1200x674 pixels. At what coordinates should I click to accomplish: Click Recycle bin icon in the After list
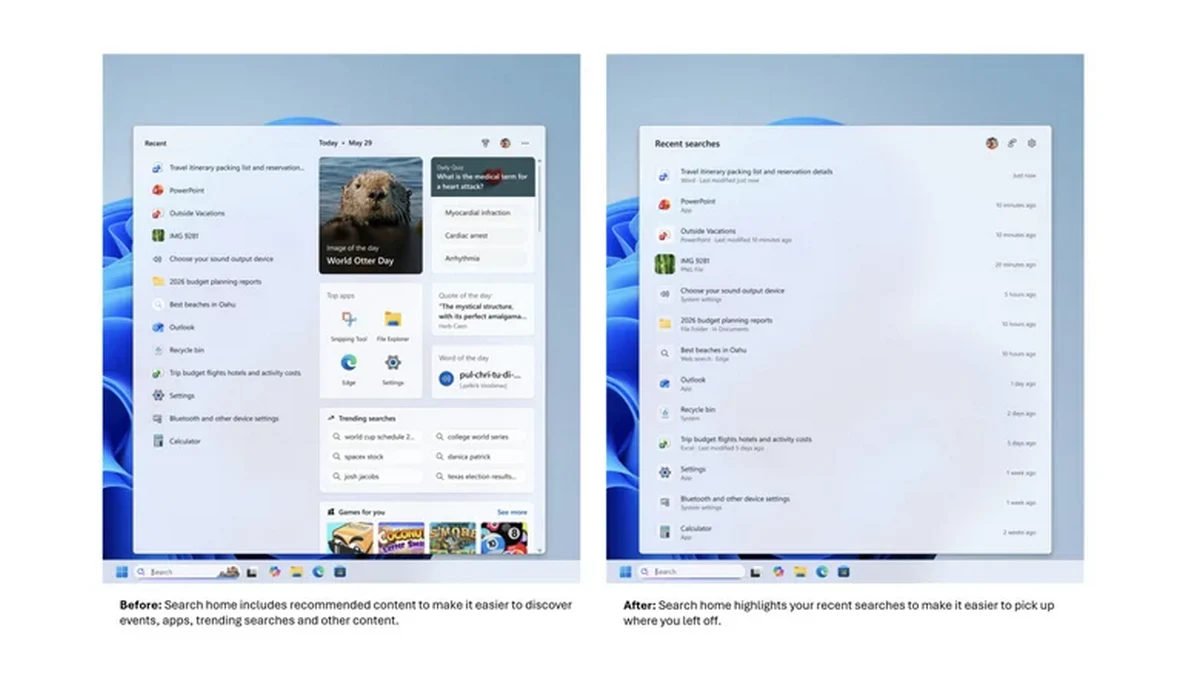pyautogui.click(x=664, y=413)
